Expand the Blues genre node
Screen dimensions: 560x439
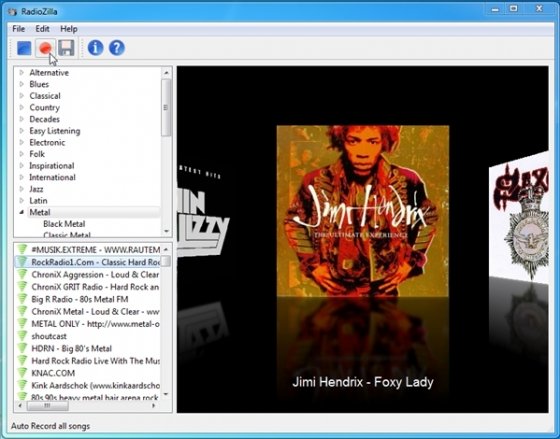(22, 84)
